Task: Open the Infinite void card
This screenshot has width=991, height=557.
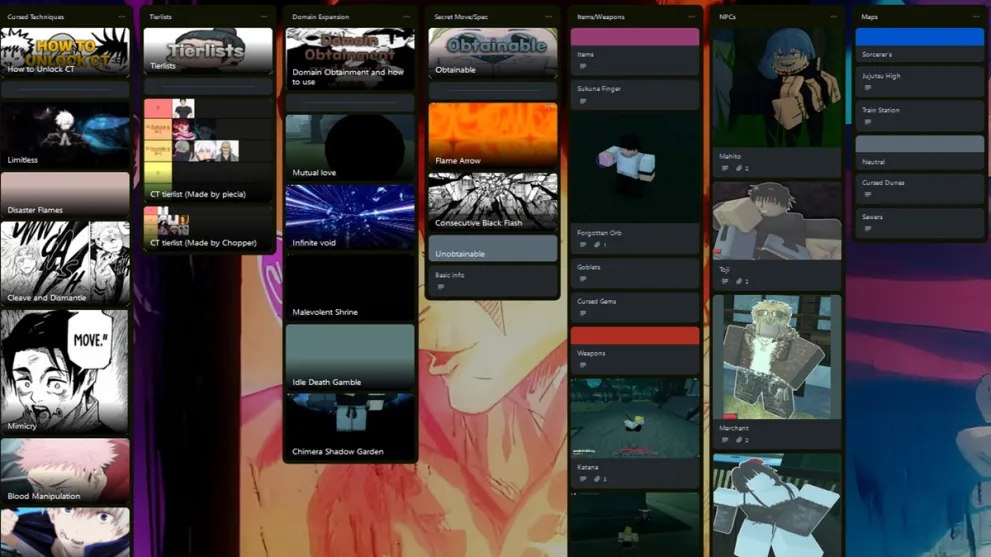Action: [x=349, y=218]
